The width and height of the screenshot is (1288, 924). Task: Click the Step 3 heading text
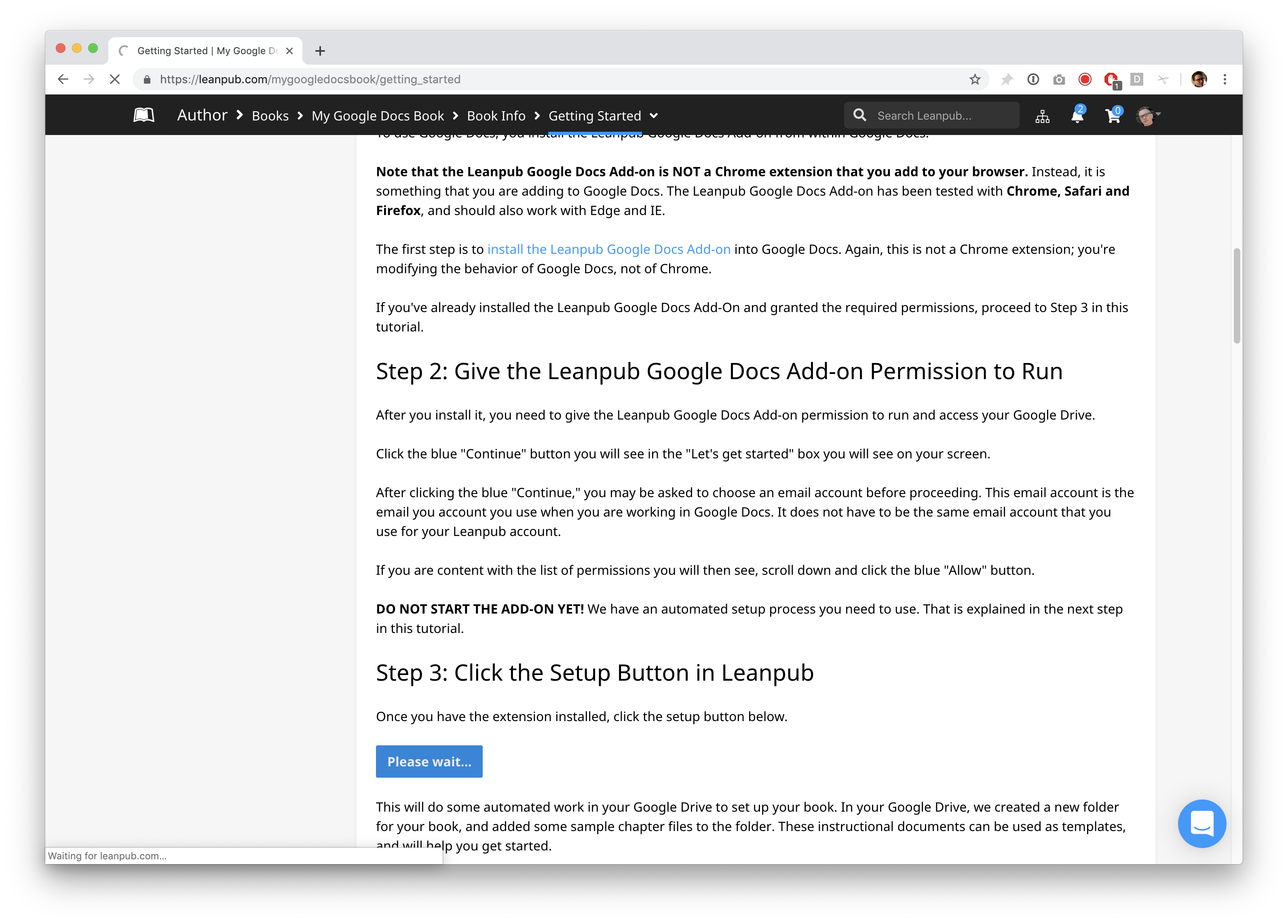pos(595,673)
